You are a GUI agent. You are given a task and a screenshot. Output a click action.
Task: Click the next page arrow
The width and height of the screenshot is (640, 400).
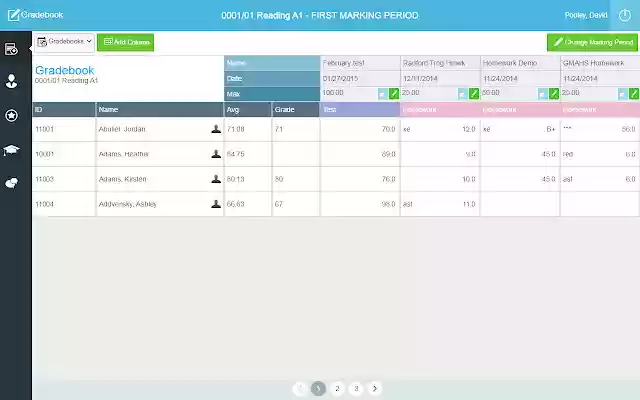[375, 388]
